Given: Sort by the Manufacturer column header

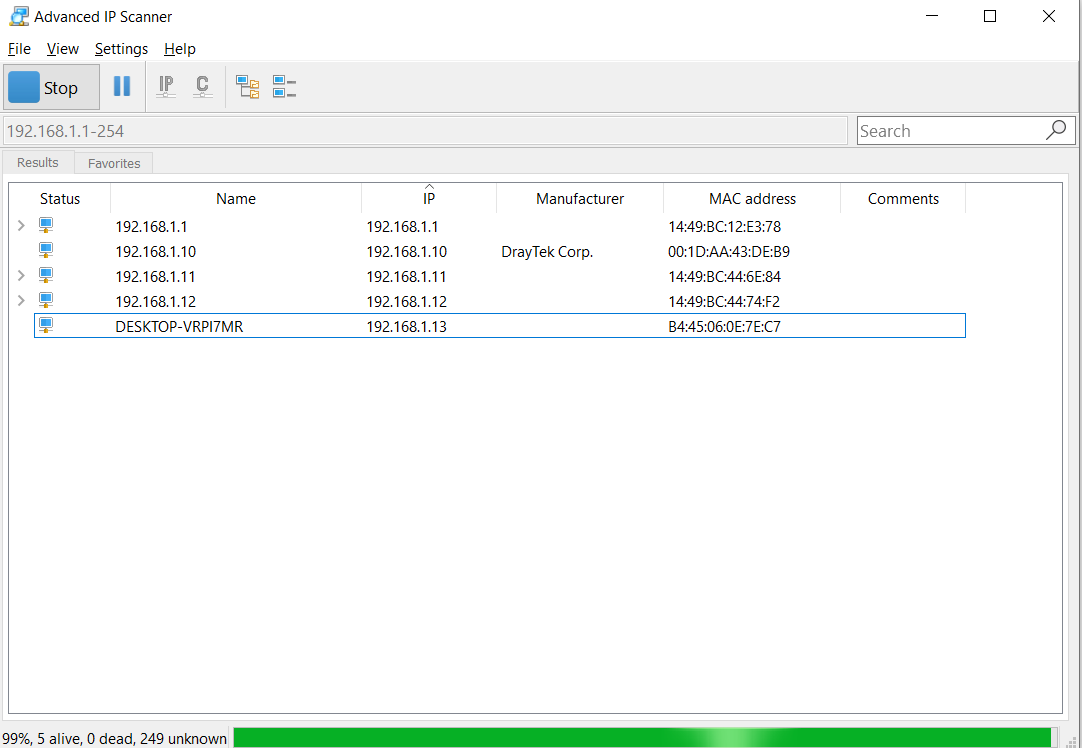Looking at the screenshot, I should [x=580, y=199].
